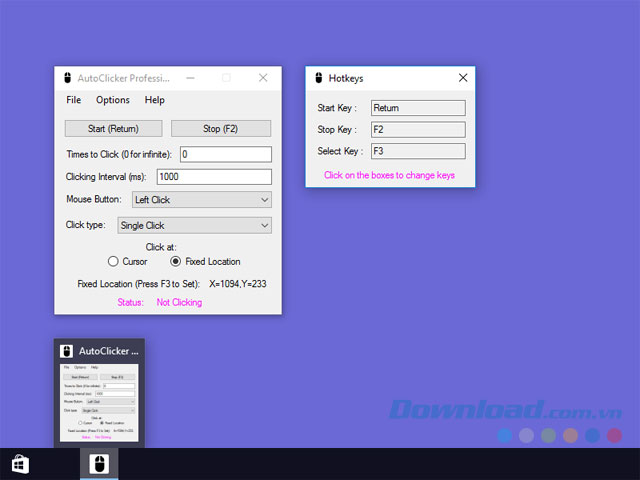The width and height of the screenshot is (640, 480).
Task: Open the Help menu
Action: coord(155,100)
